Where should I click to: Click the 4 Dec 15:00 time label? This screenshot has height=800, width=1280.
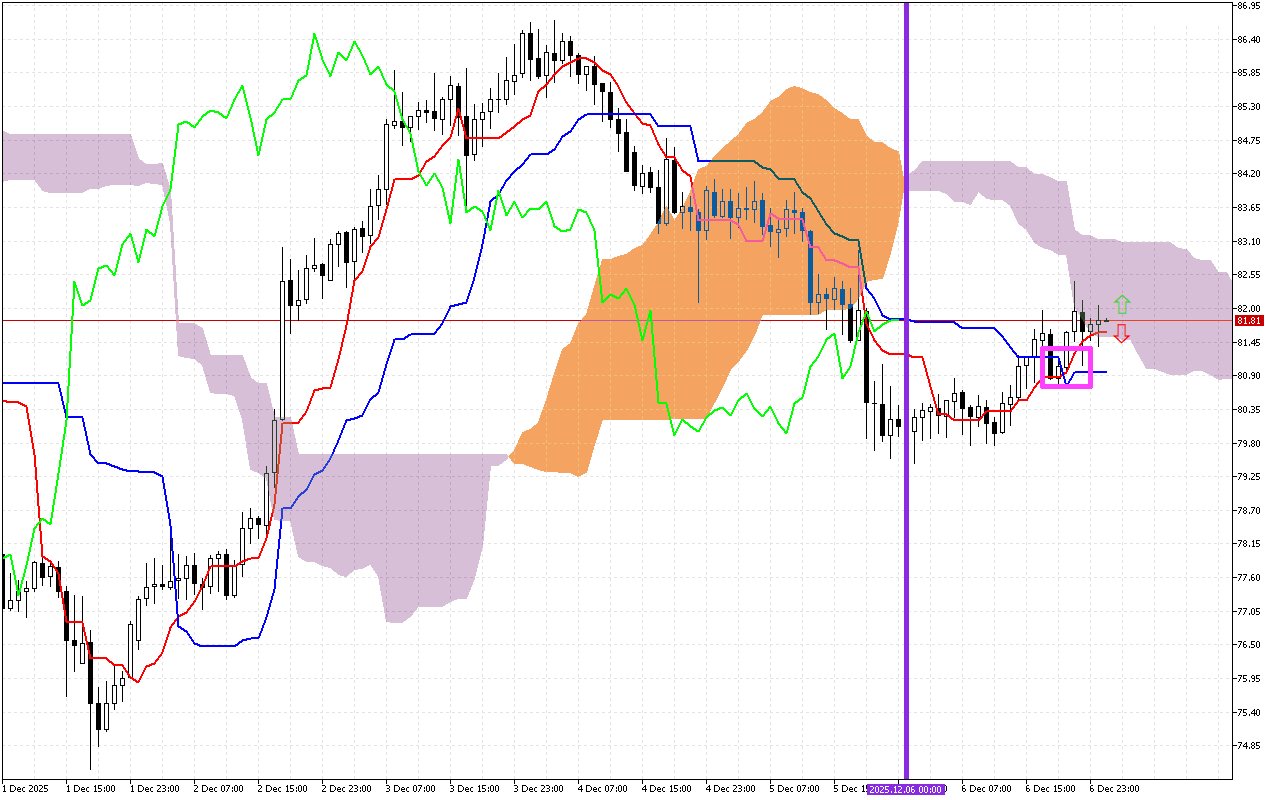666,789
